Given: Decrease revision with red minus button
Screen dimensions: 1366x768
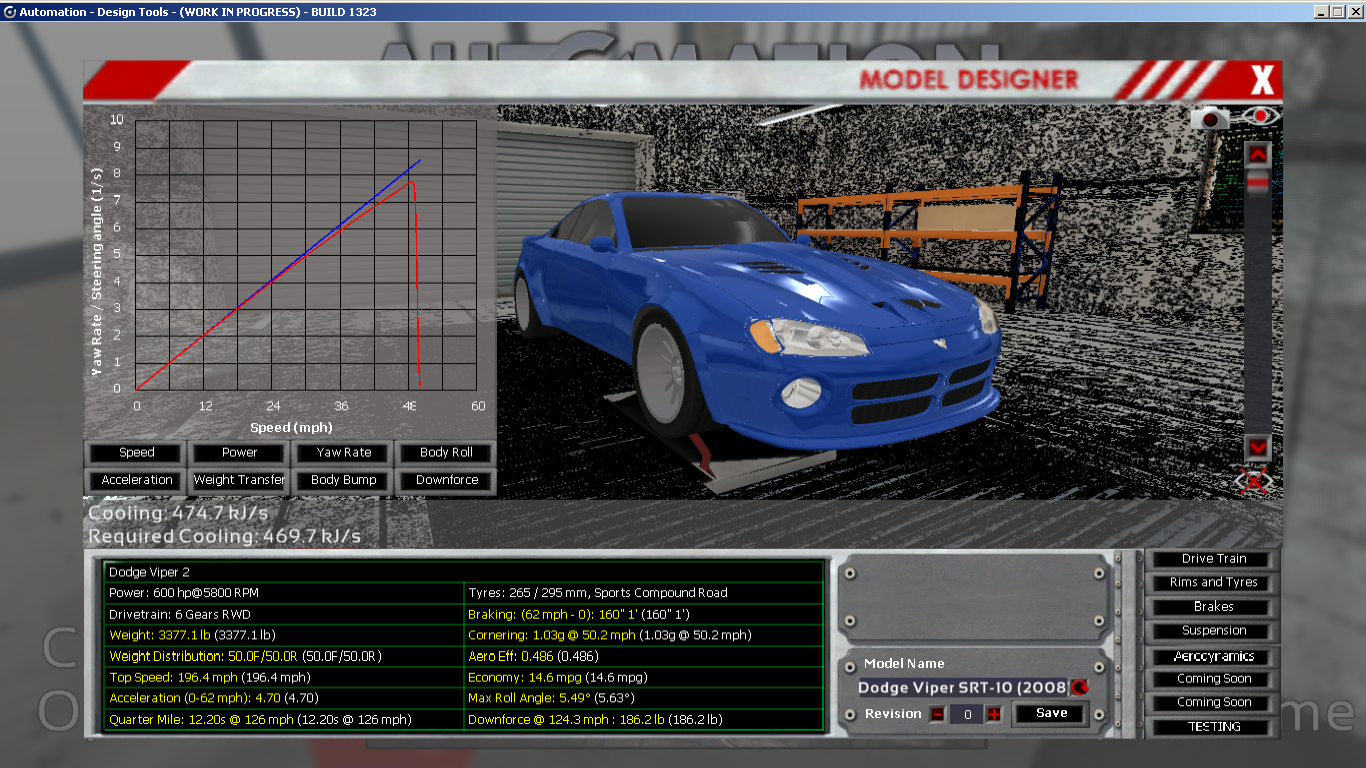Looking at the screenshot, I should (x=937, y=714).
